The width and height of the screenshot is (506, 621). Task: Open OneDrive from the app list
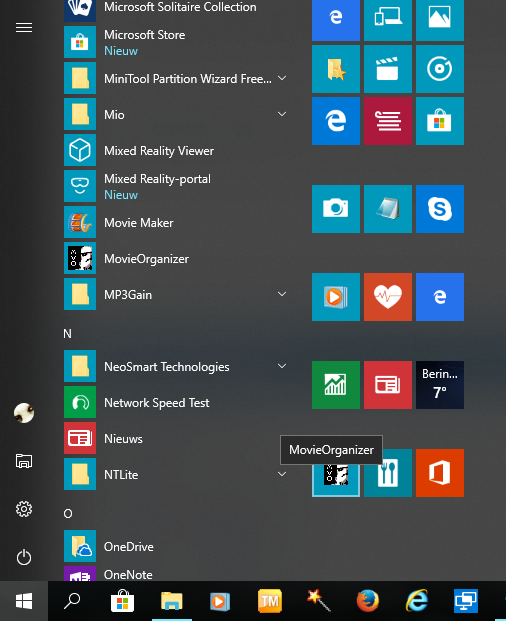click(x=175, y=546)
